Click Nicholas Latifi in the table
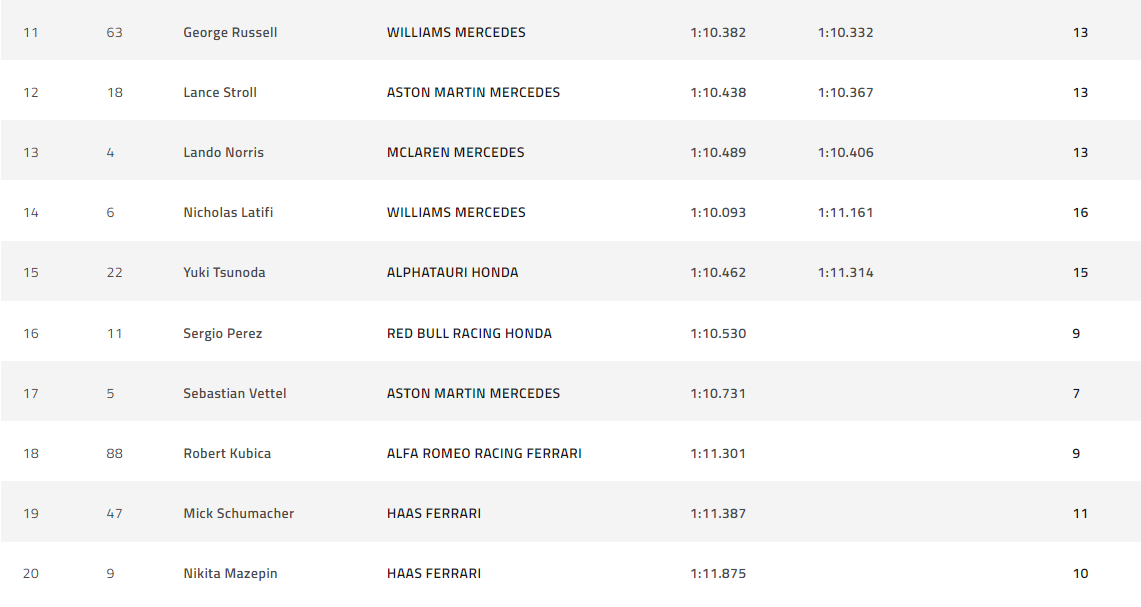 pos(228,212)
